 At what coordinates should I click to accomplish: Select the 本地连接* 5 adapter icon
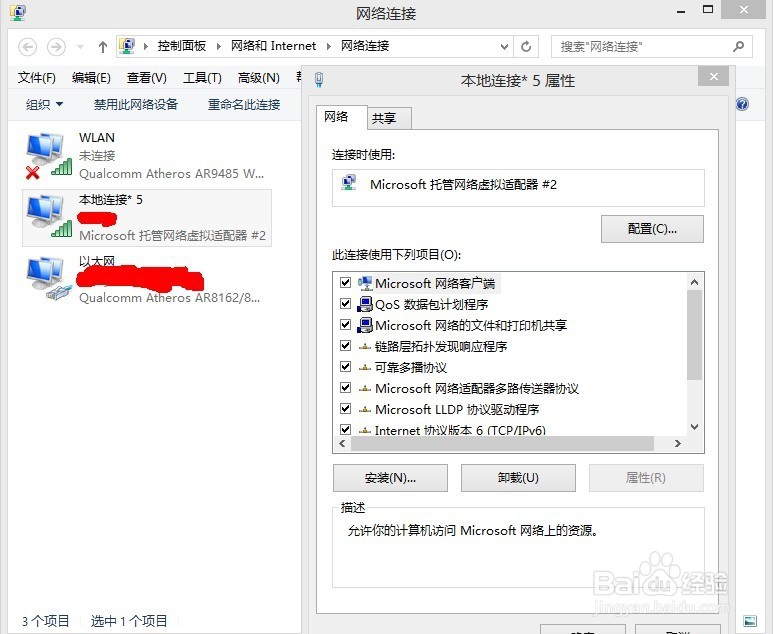pos(49,216)
